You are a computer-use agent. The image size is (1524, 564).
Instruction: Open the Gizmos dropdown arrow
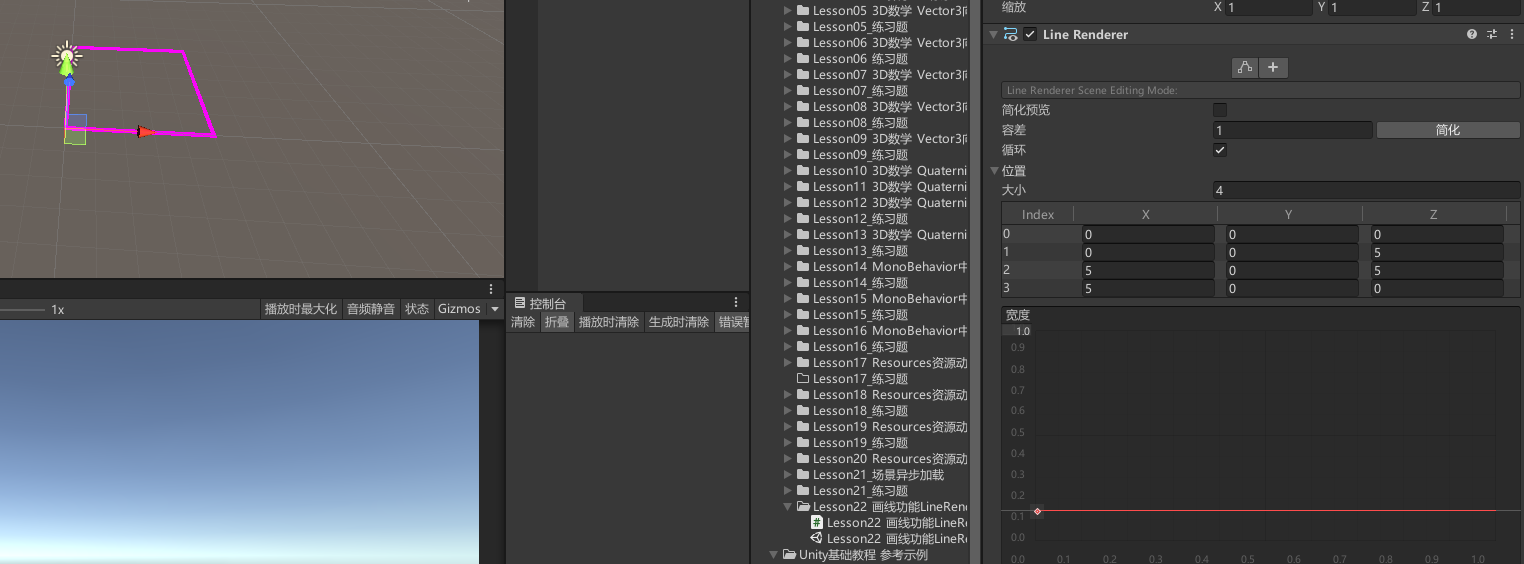pyautogui.click(x=494, y=309)
